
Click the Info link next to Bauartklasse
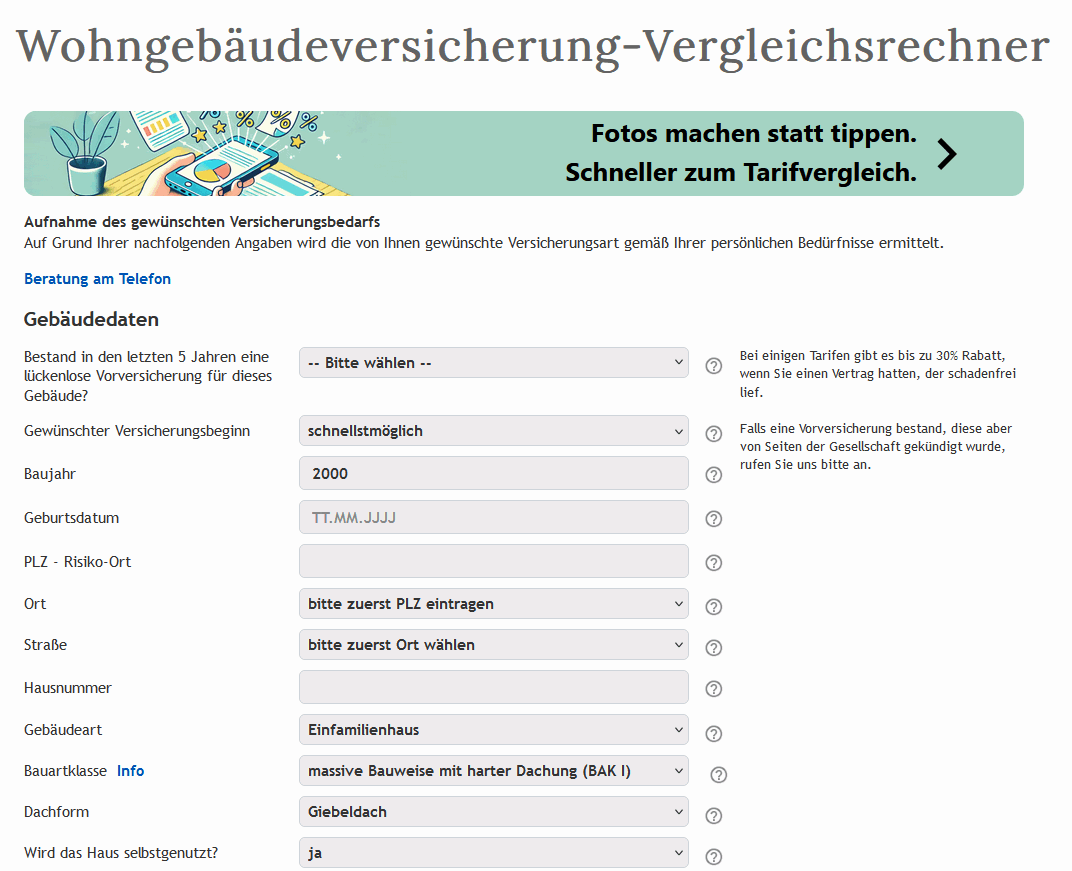point(130,770)
